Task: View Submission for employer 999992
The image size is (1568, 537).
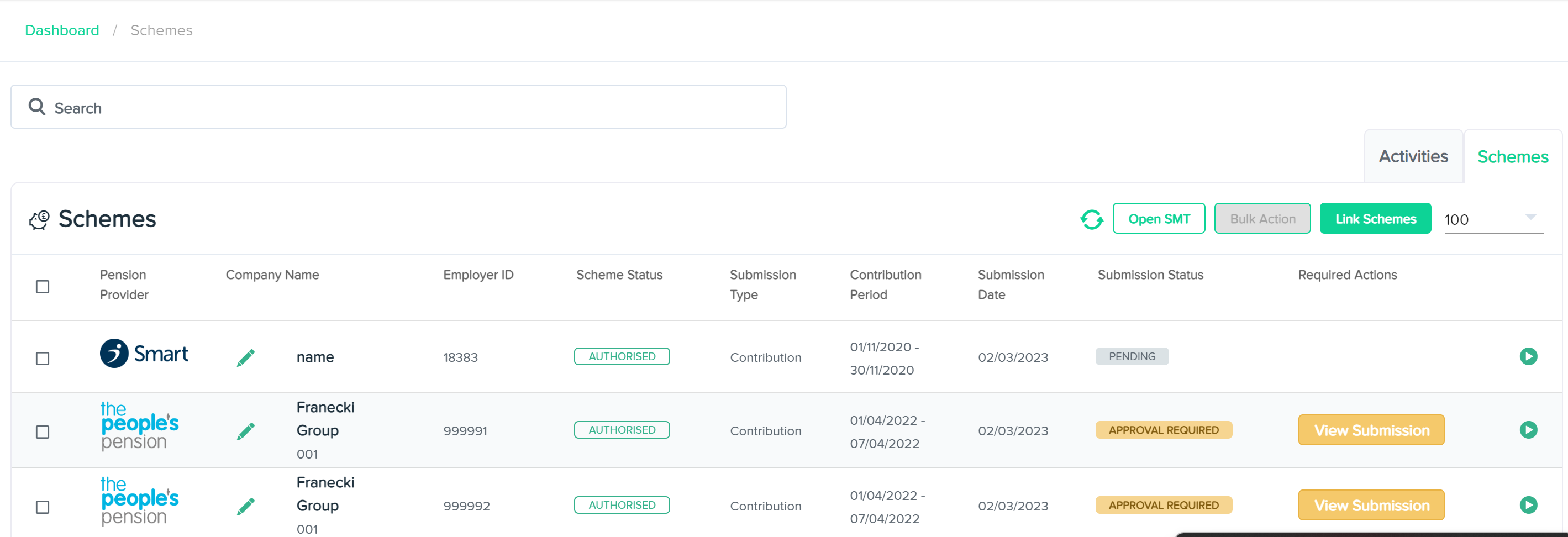Action: coord(1371,506)
